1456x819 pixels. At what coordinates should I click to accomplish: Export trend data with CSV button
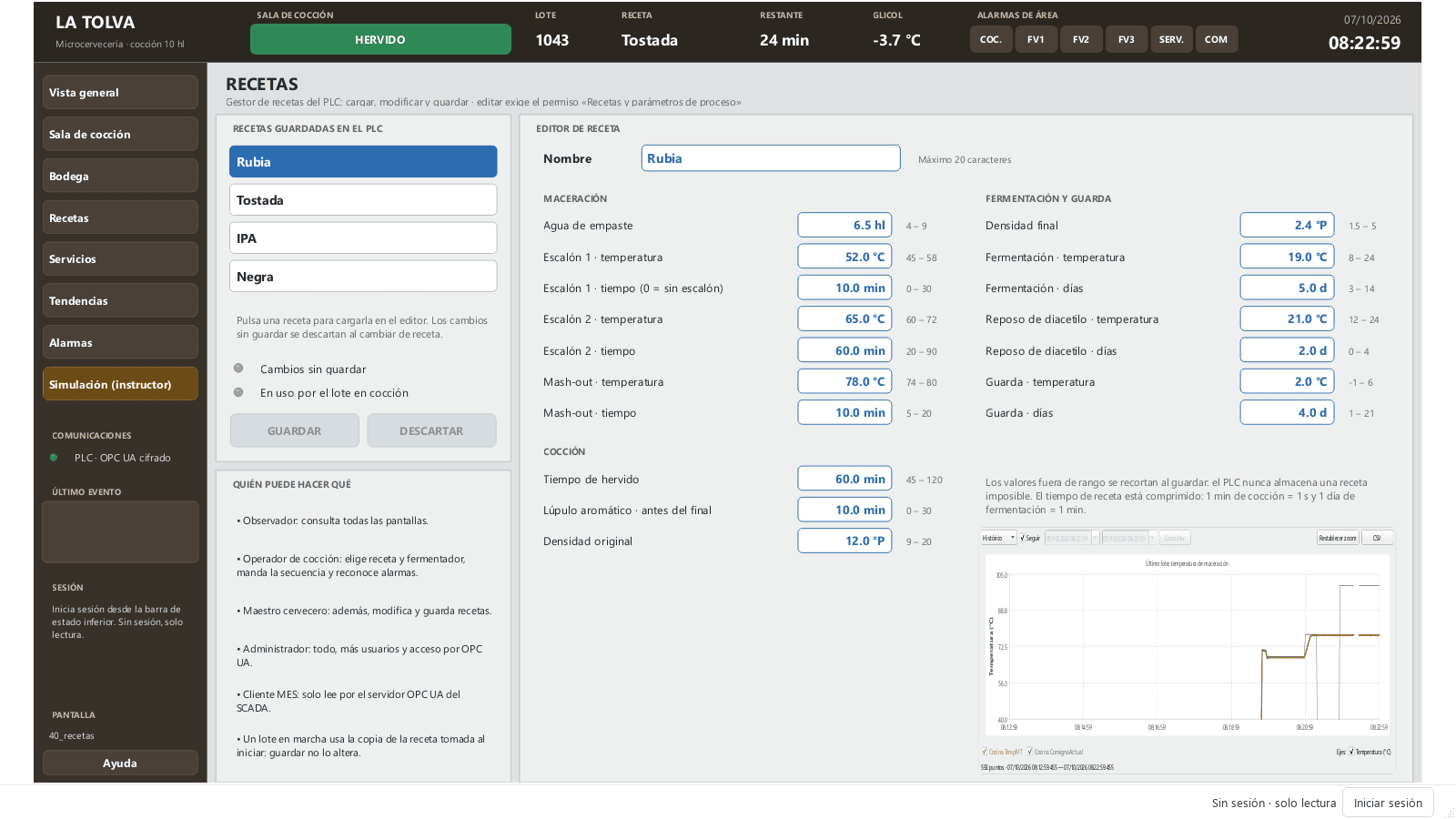[1377, 538]
